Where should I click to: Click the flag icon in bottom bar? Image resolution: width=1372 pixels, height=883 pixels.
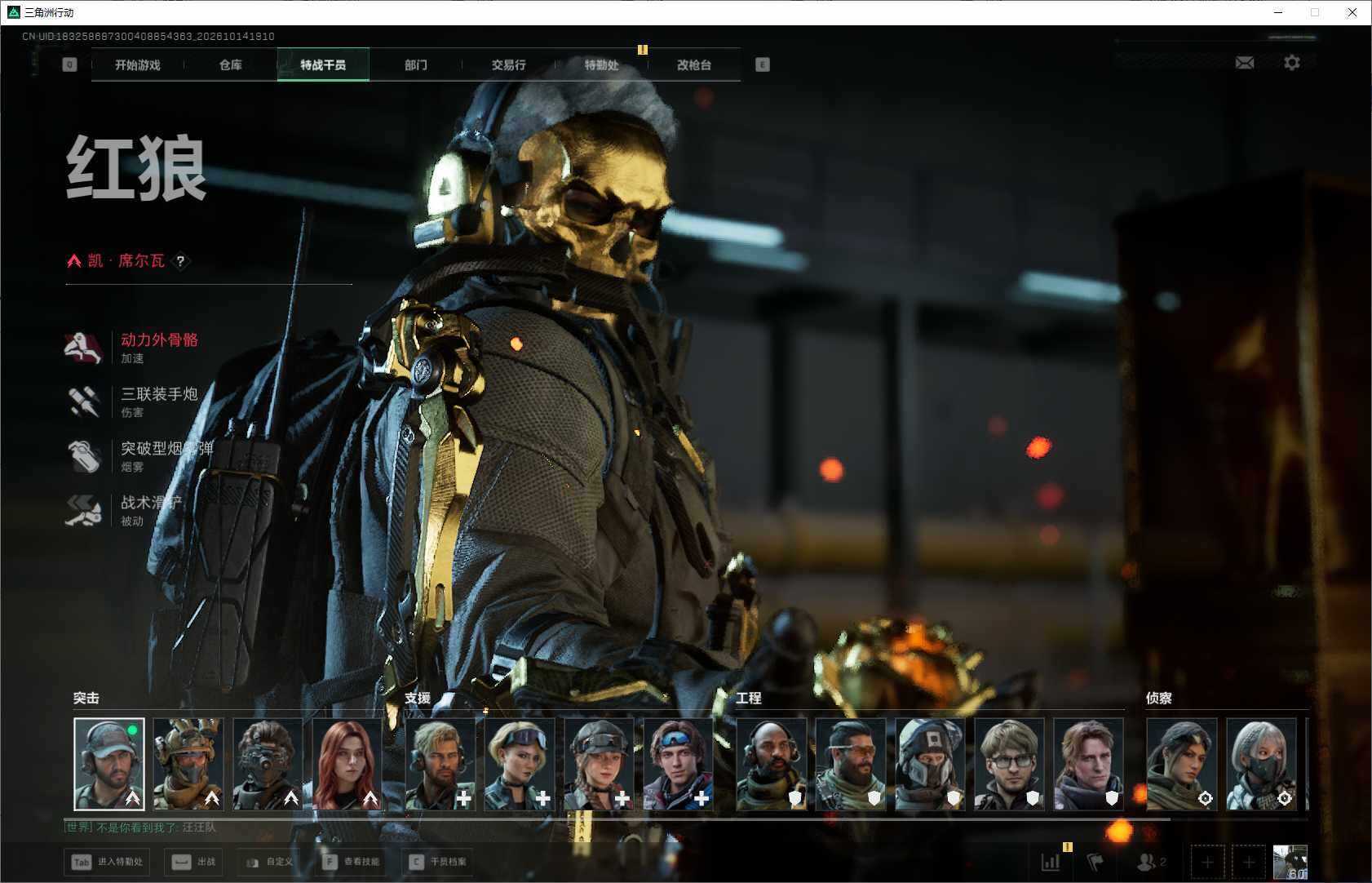(1095, 862)
